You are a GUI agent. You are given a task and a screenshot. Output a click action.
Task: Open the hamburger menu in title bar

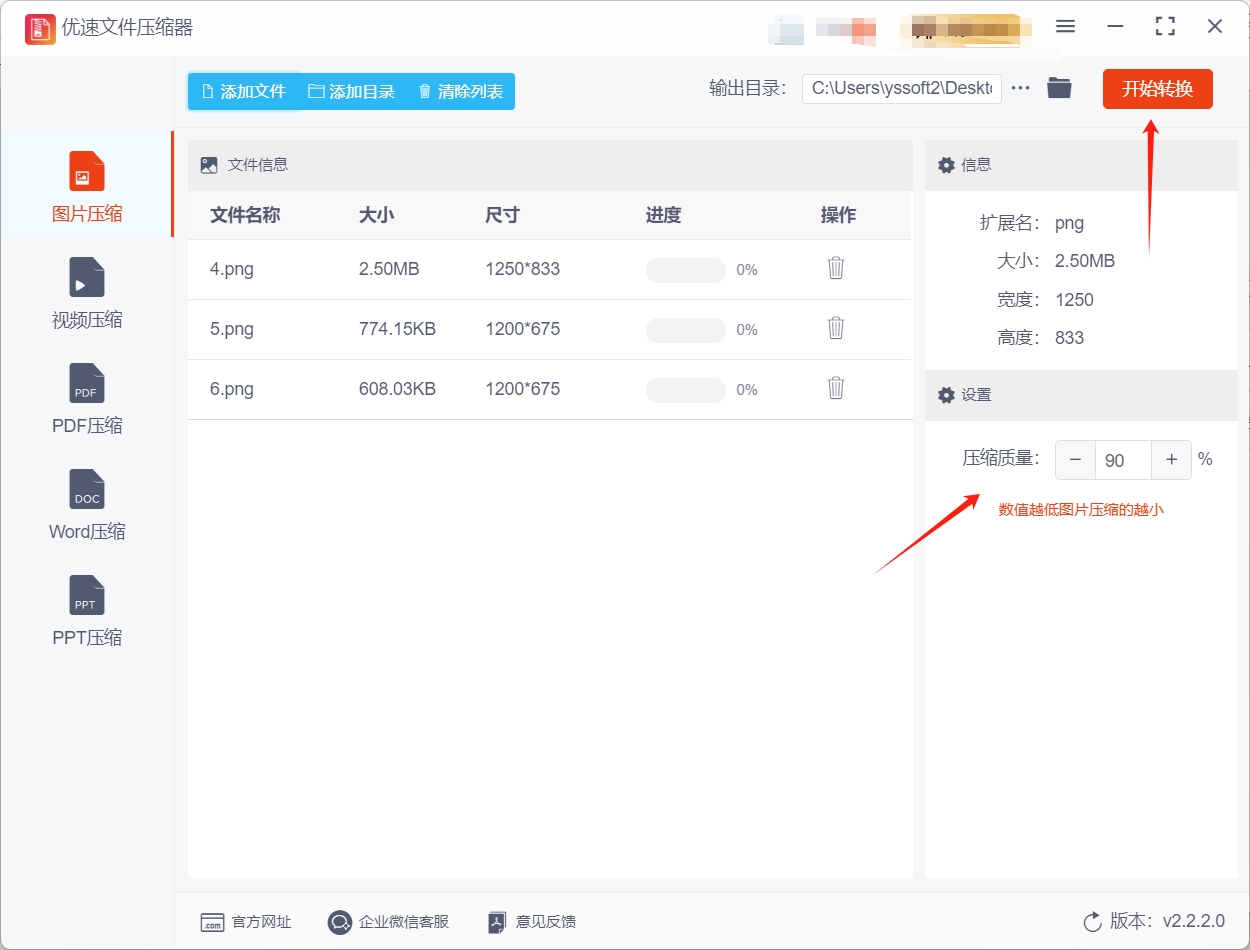point(1065,27)
